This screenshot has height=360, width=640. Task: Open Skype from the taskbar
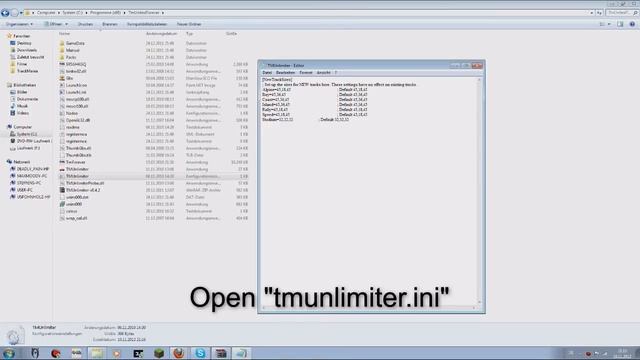[200, 353]
